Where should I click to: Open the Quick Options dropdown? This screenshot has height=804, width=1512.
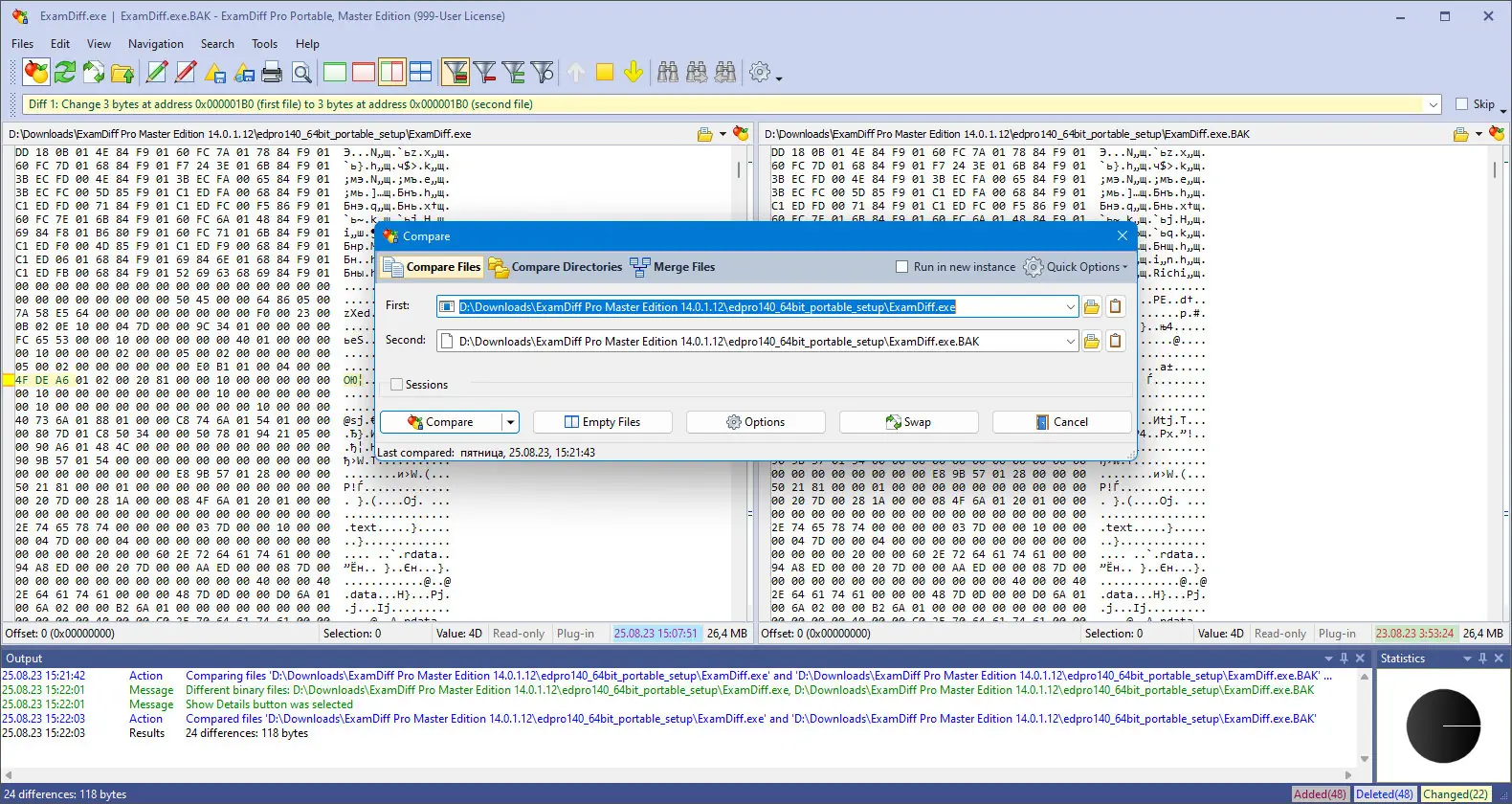click(1076, 267)
